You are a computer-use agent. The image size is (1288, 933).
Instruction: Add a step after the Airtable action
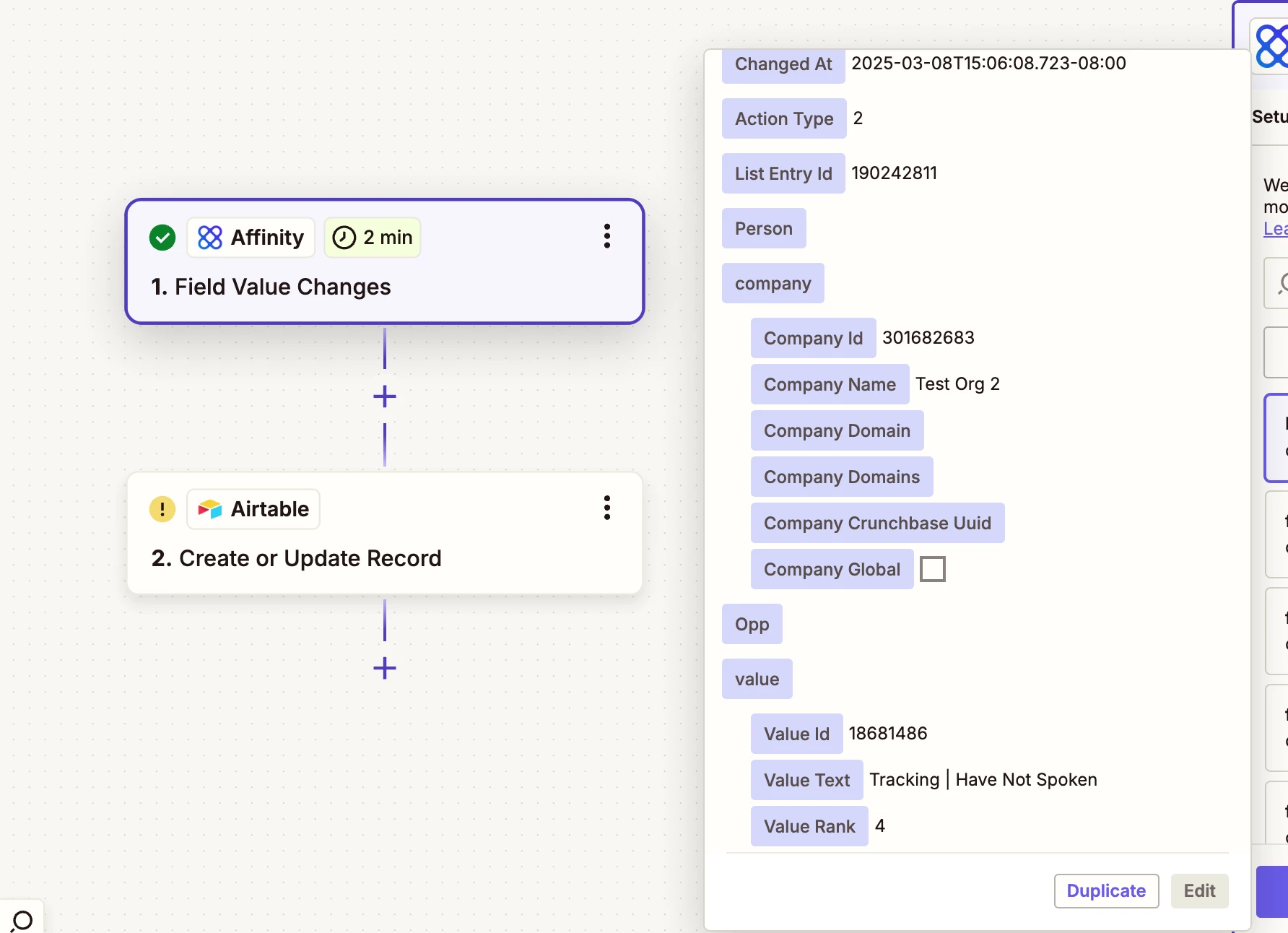coord(385,668)
